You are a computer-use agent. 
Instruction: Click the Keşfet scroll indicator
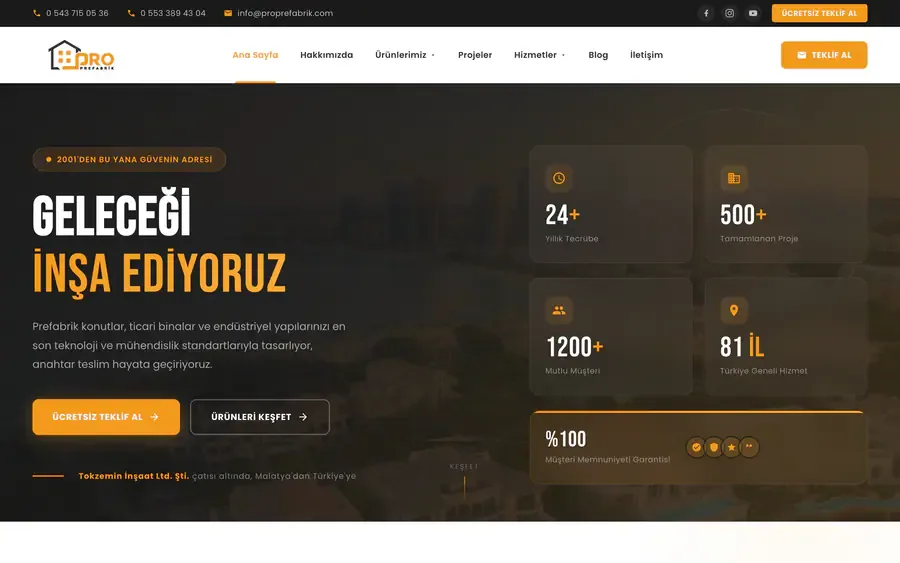click(464, 481)
